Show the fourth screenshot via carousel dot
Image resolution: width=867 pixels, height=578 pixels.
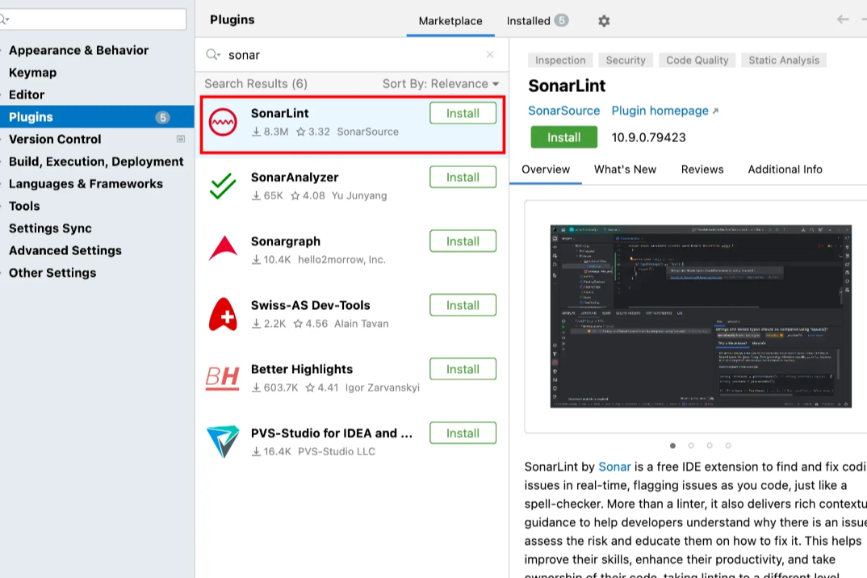tap(728, 445)
